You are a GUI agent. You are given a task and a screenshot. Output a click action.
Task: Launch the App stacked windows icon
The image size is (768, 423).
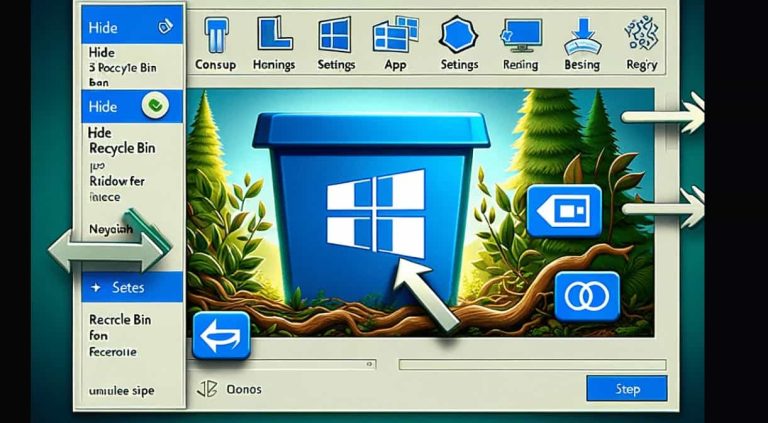pos(396,33)
